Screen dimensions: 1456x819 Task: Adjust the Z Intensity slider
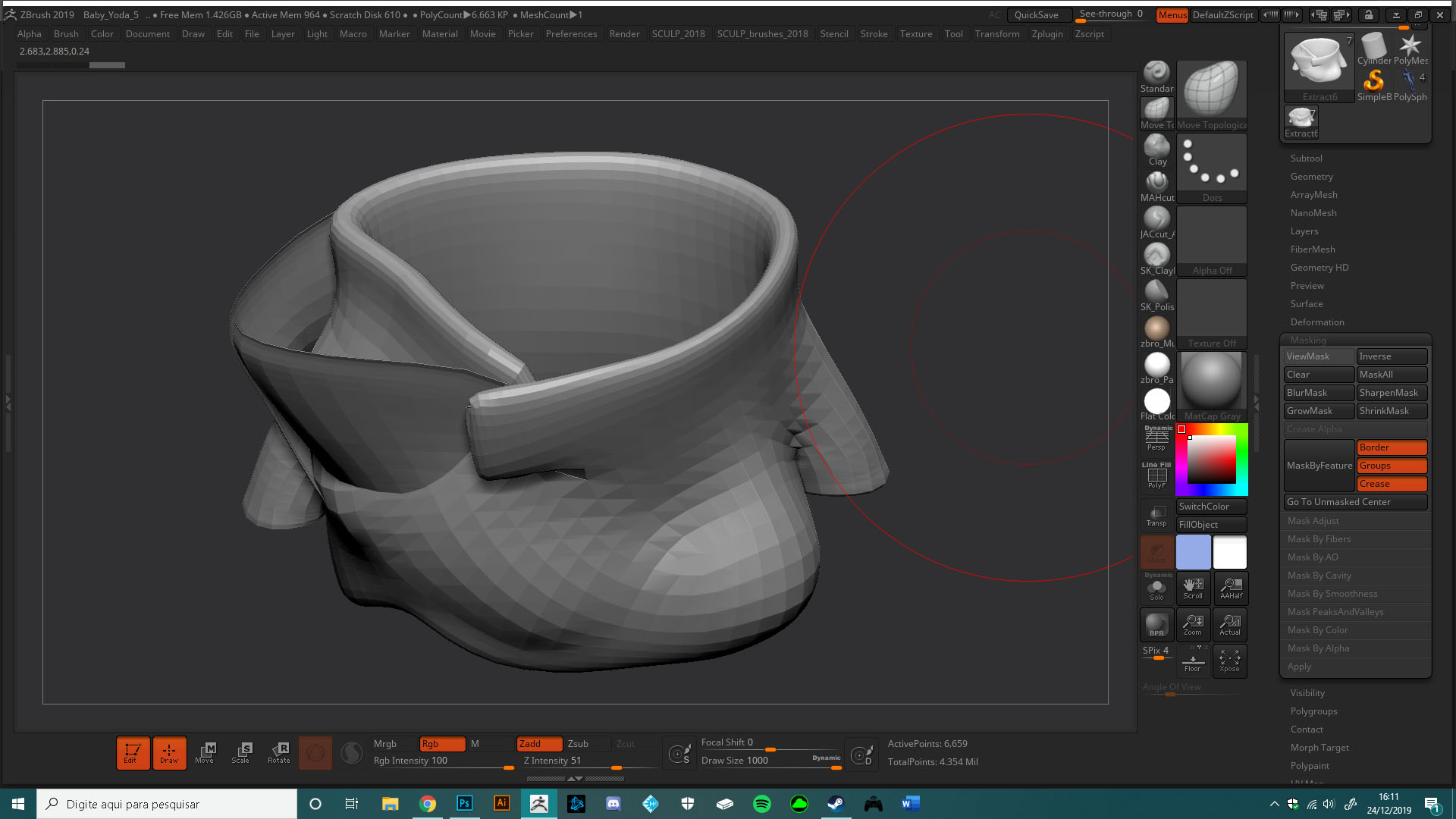pyautogui.click(x=589, y=761)
